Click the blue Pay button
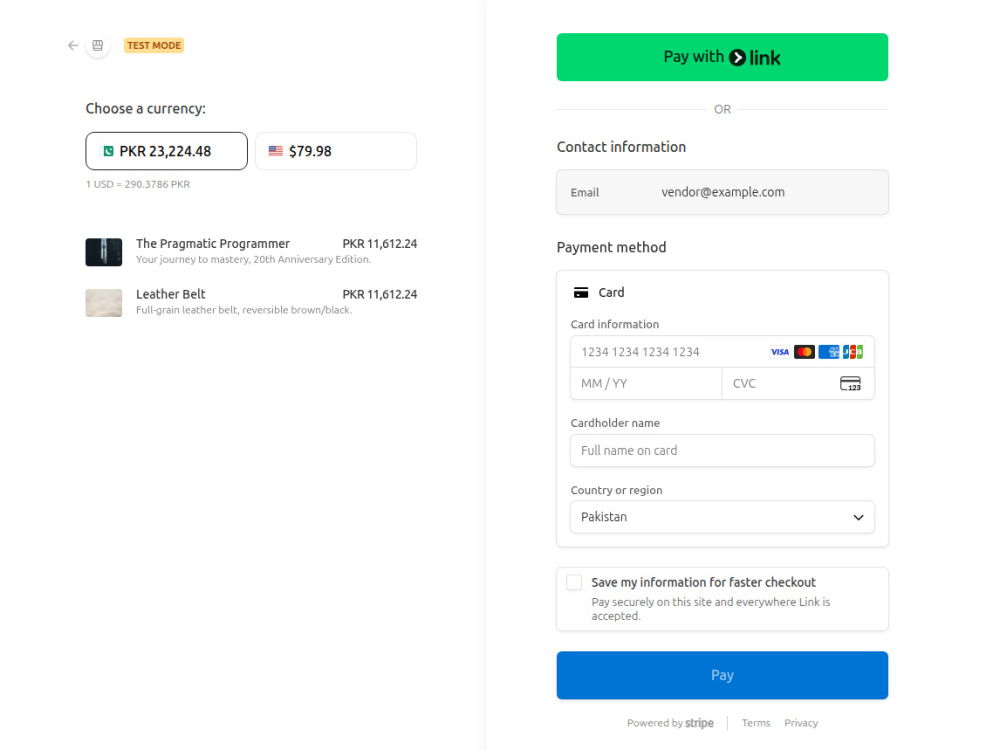The width and height of the screenshot is (1000, 750). (722, 675)
